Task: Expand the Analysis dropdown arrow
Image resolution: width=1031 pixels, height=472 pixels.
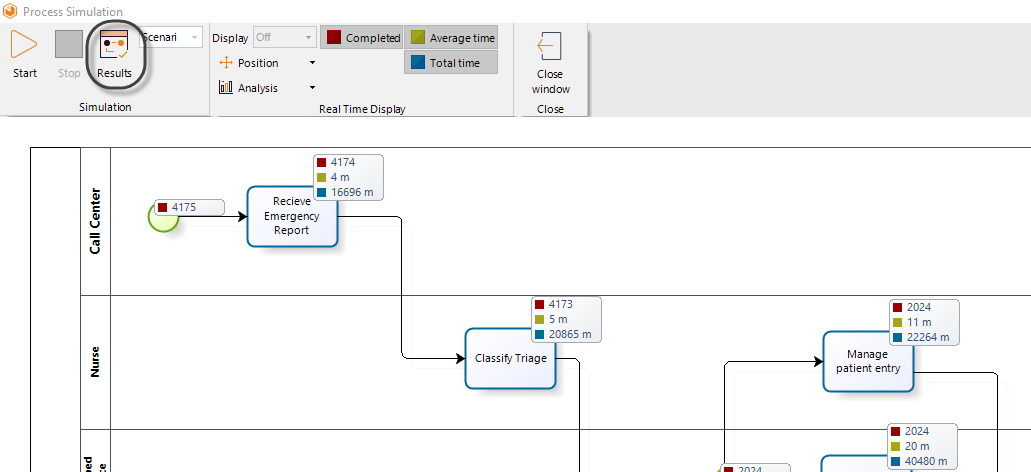Action: 312,87
